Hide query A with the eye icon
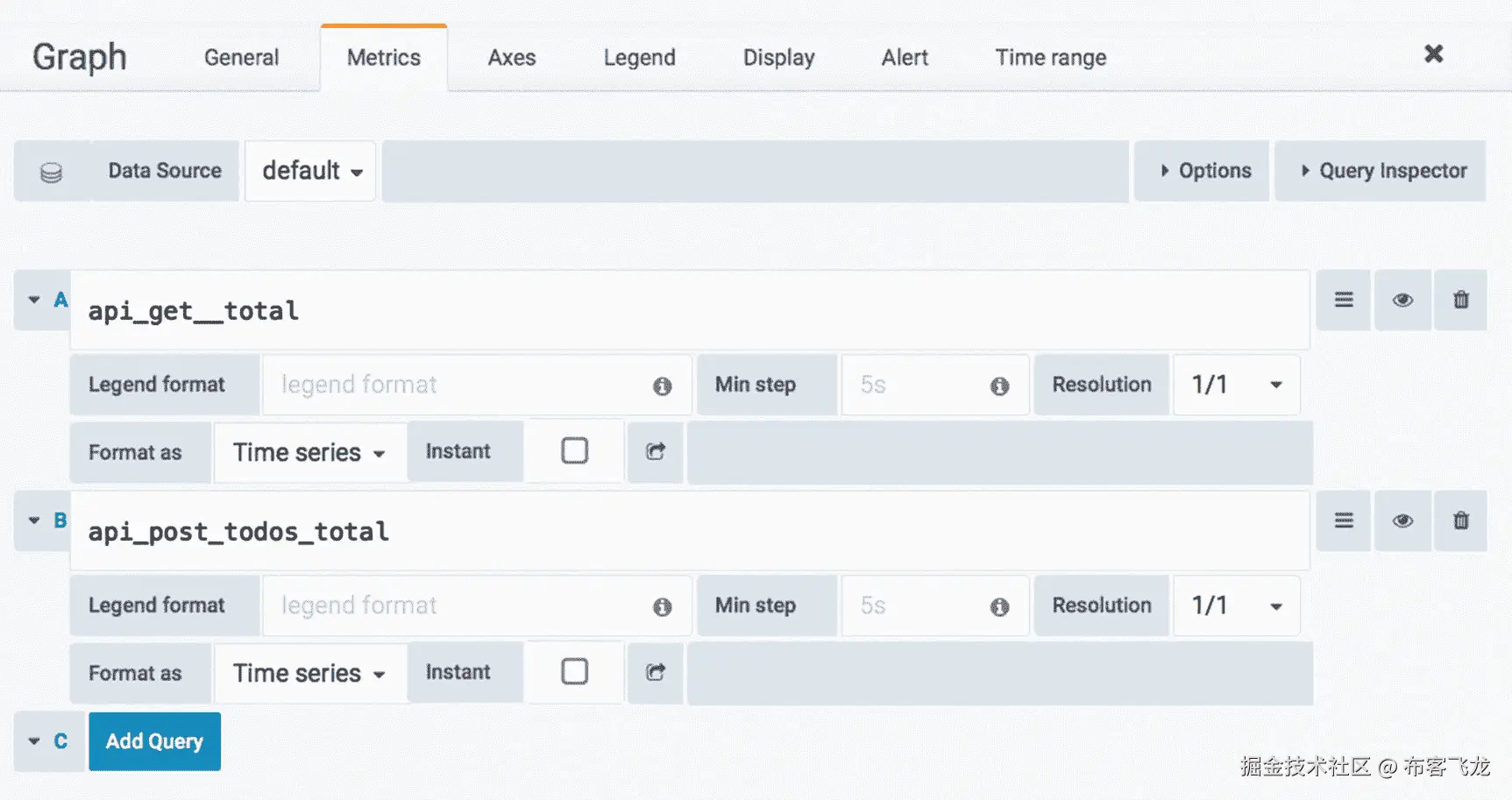This screenshot has height=800, width=1512. click(x=1402, y=300)
